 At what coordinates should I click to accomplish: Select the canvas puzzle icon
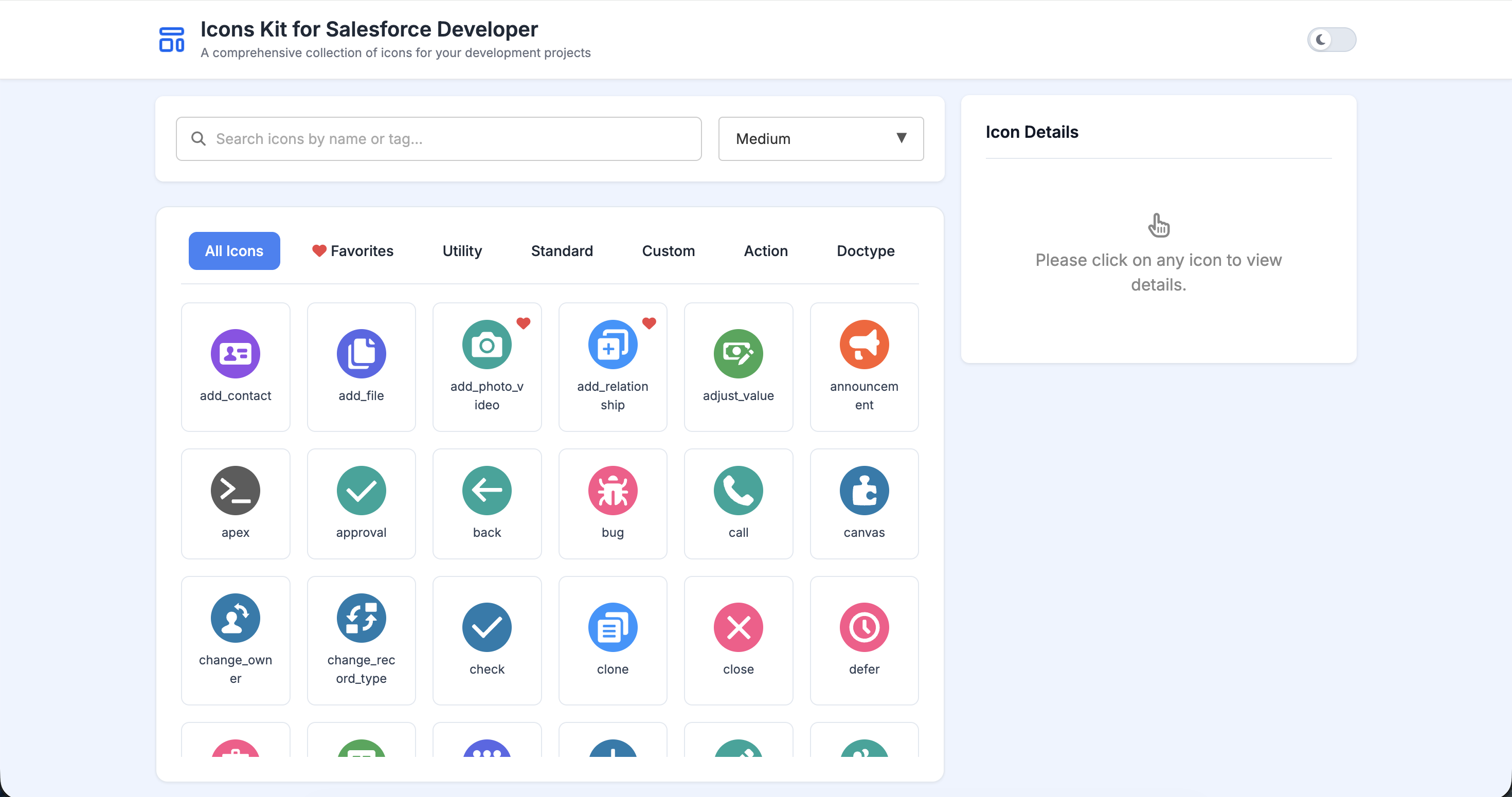coord(864,491)
